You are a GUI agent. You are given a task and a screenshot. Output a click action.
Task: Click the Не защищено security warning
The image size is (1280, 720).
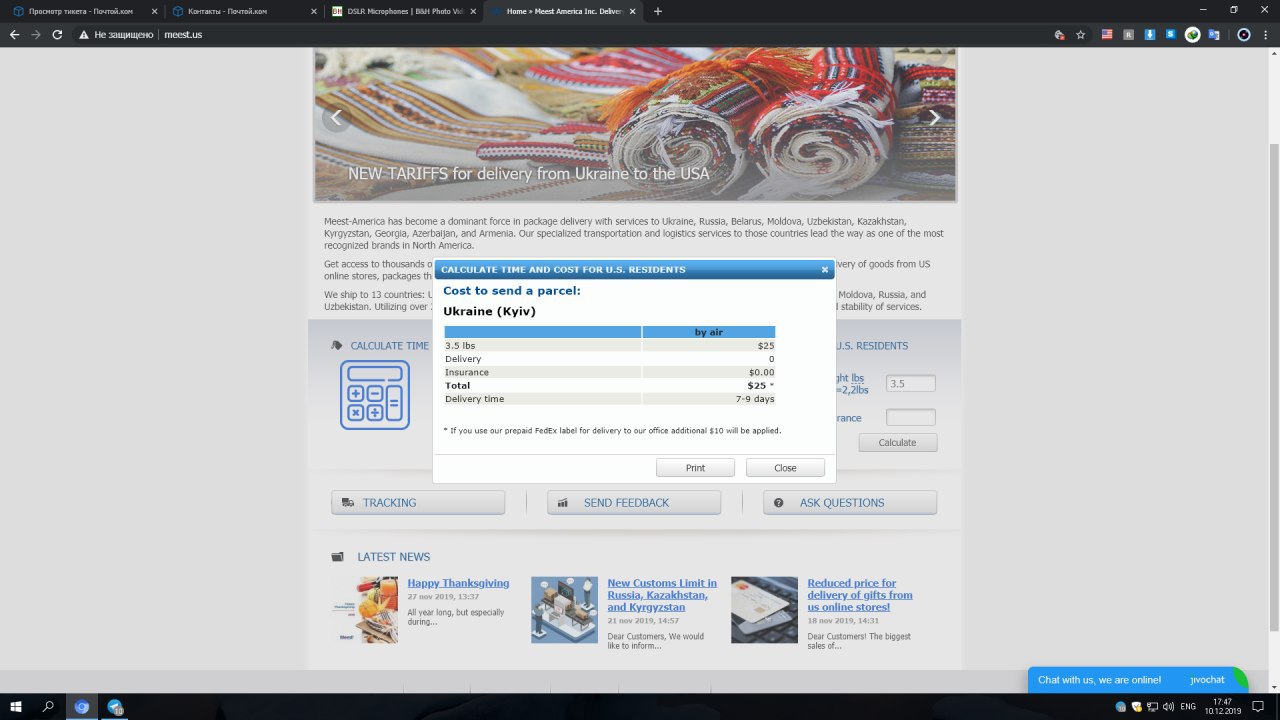coord(116,34)
